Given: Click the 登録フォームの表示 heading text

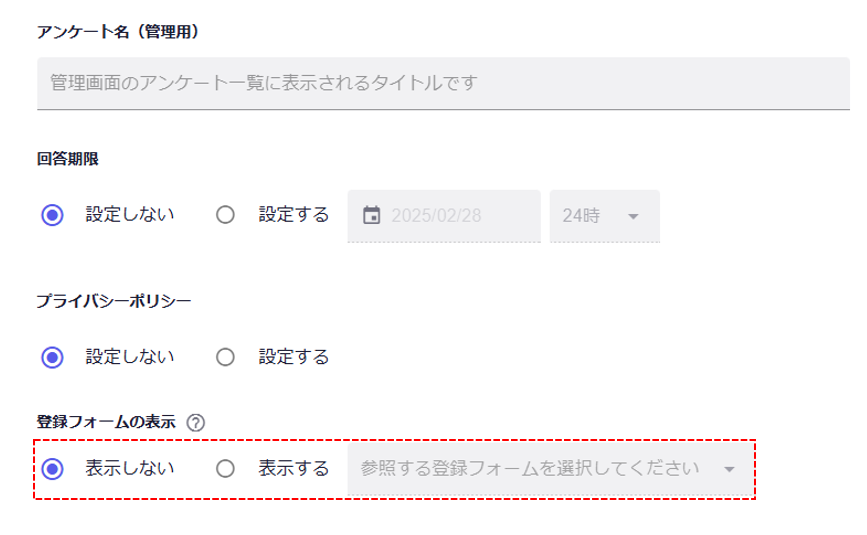Looking at the screenshot, I should (106, 422).
